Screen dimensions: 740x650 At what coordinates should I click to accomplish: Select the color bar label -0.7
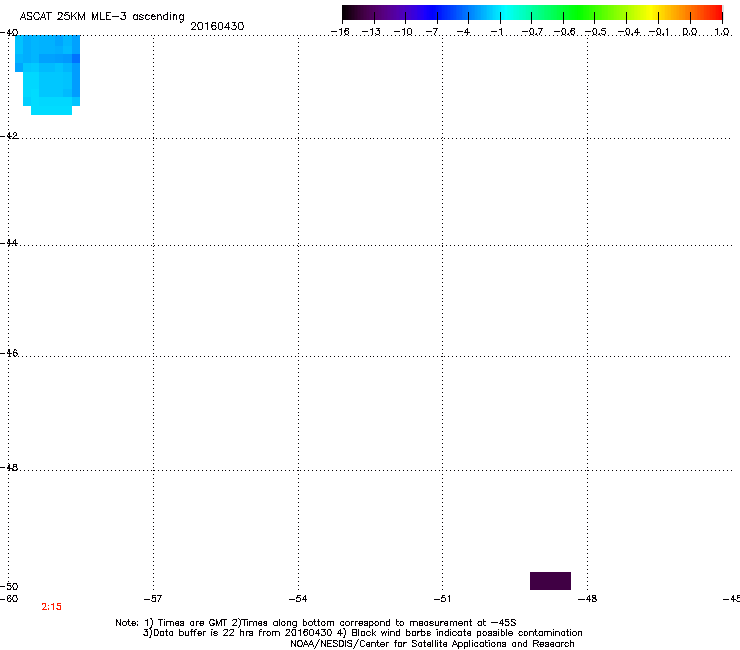coord(532,32)
